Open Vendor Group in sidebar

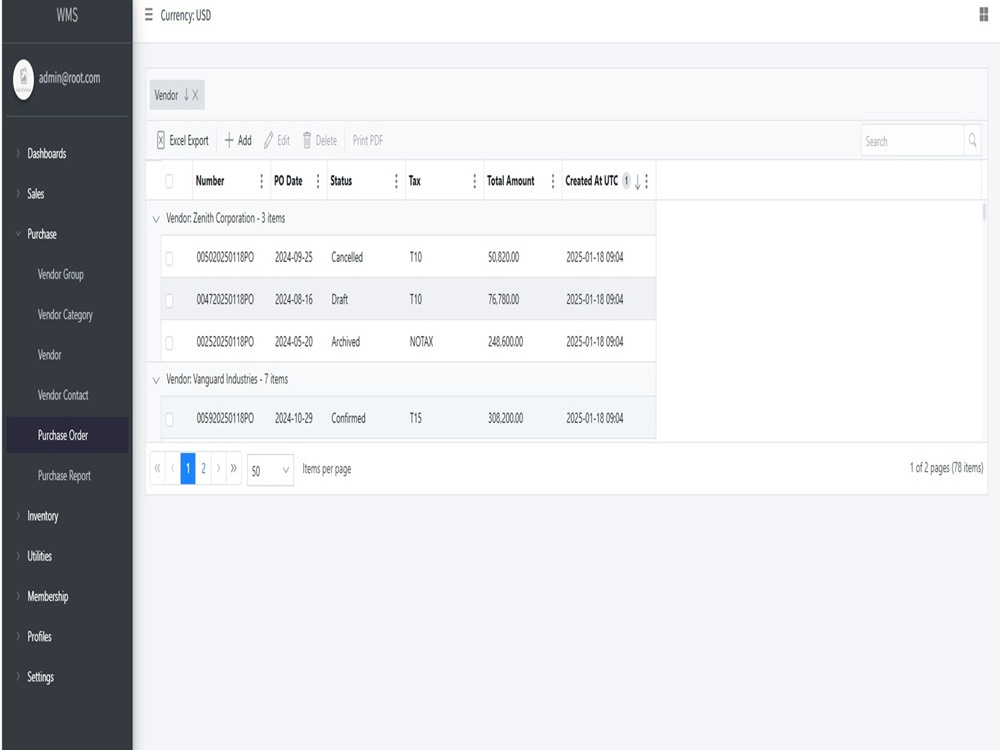tap(61, 274)
